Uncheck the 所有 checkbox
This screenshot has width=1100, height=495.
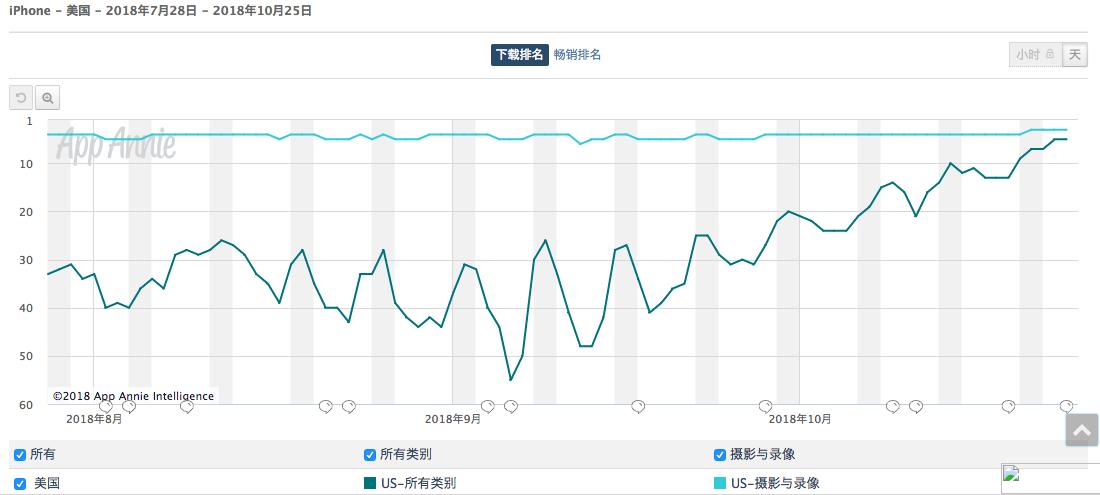click(20, 455)
